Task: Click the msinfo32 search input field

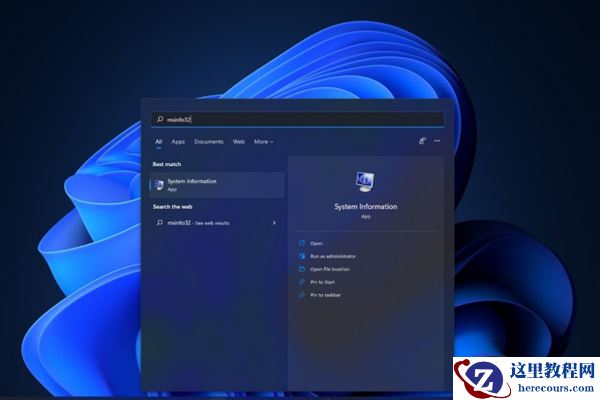Action: (298, 119)
